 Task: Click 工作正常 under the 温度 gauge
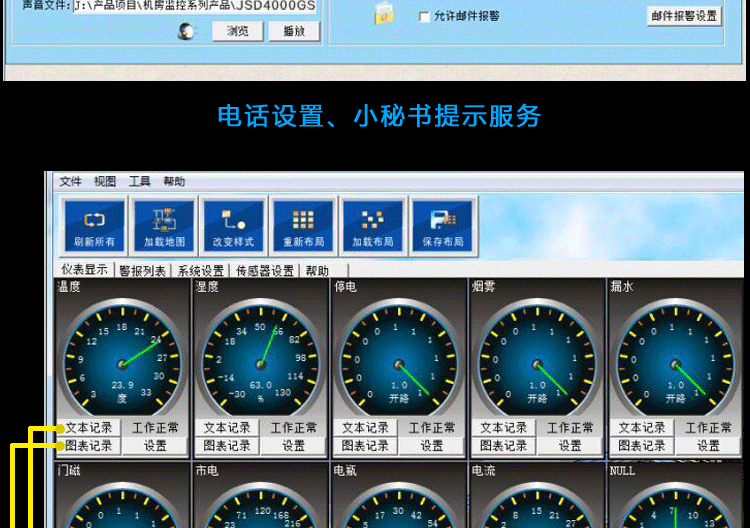(155, 428)
